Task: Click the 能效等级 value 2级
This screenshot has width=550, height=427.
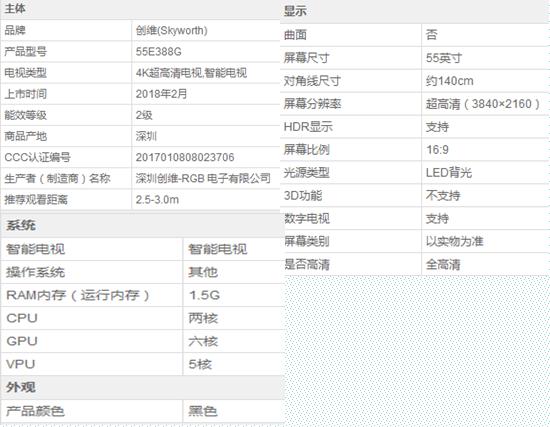Action: coord(144,115)
